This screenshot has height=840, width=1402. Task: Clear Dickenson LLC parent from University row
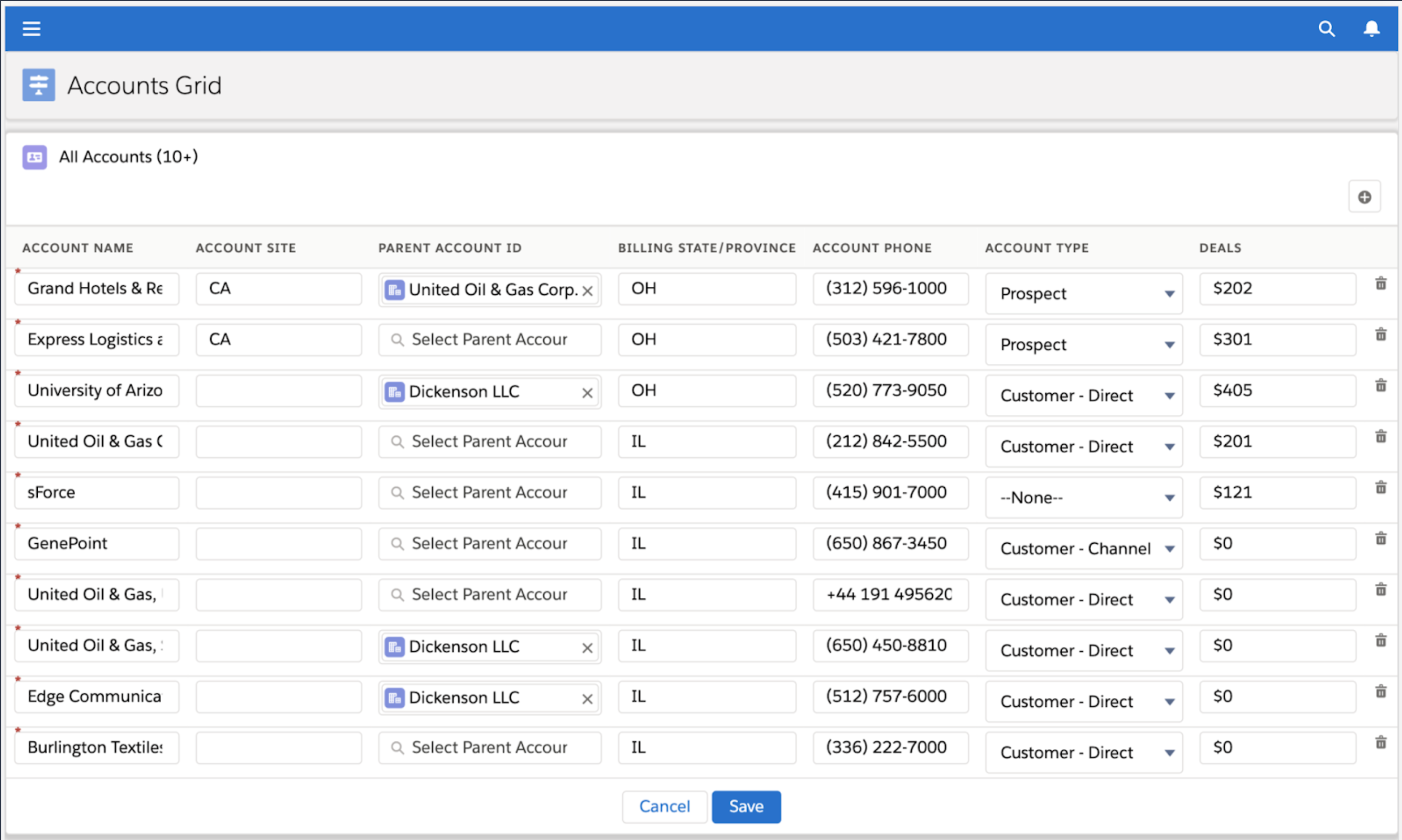point(587,393)
